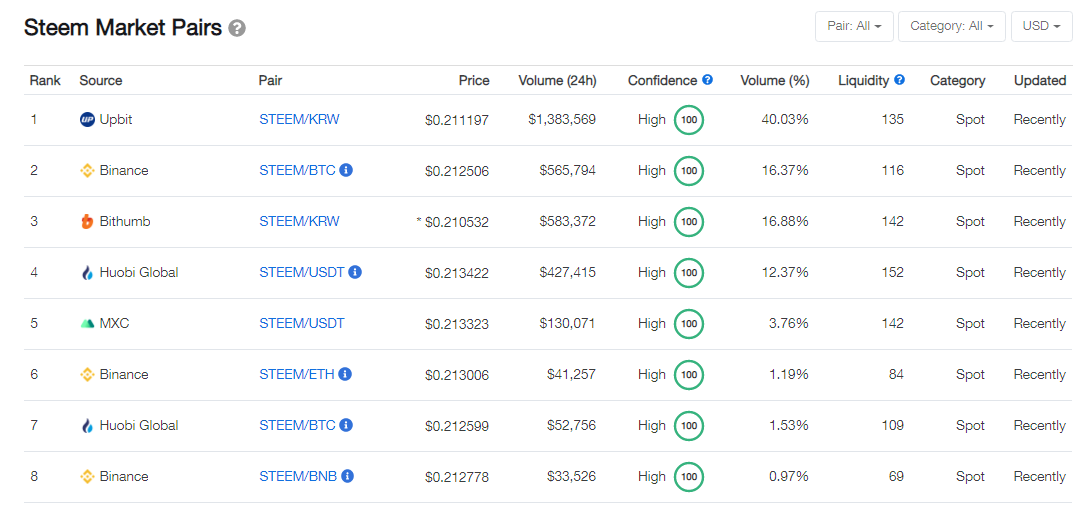1085x507 pixels.
Task: Click the 100 confidence badge for MXC
Action: [689, 324]
